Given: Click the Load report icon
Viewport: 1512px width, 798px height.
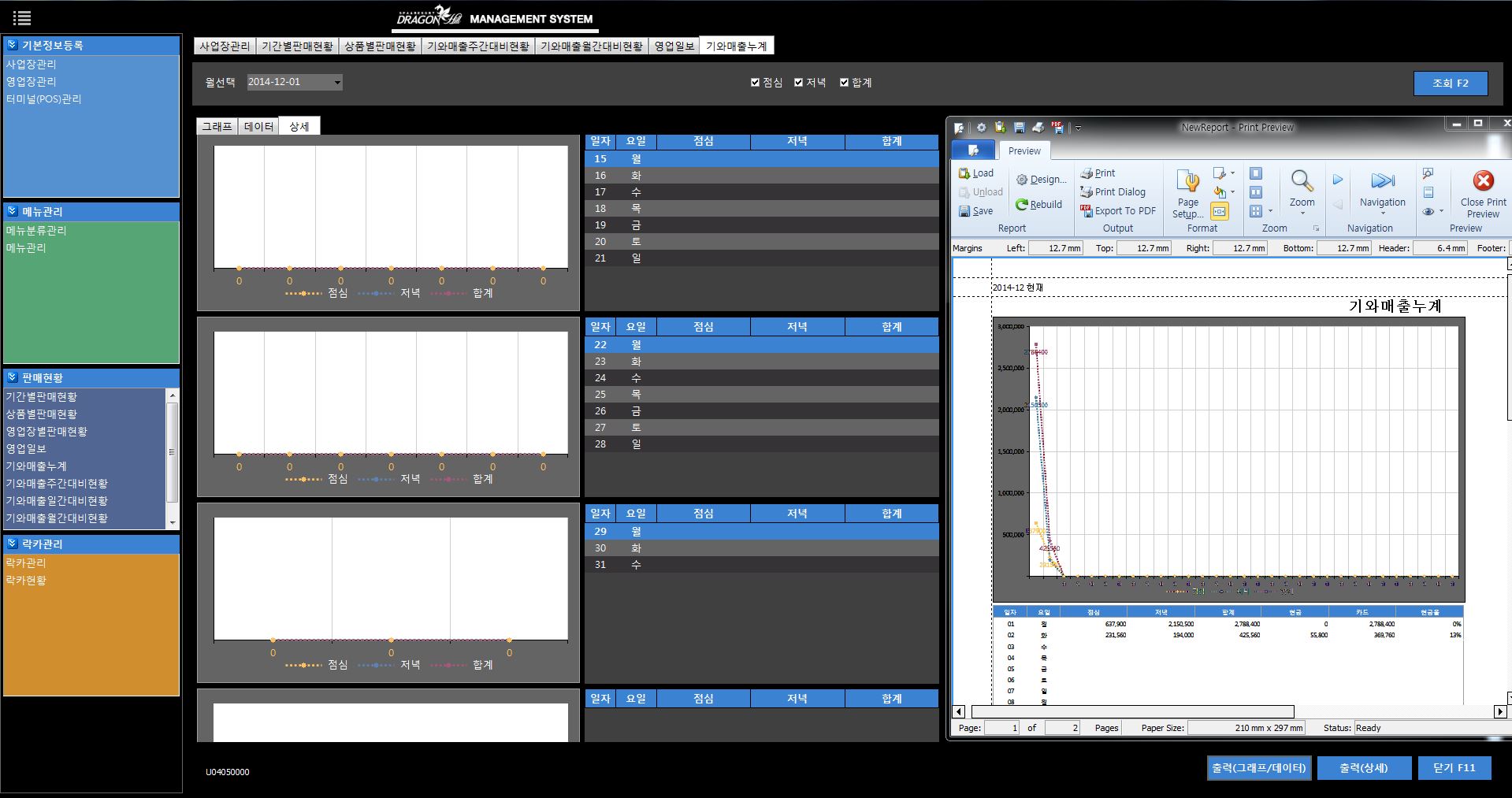Looking at the screenshot, I should 964,173.
